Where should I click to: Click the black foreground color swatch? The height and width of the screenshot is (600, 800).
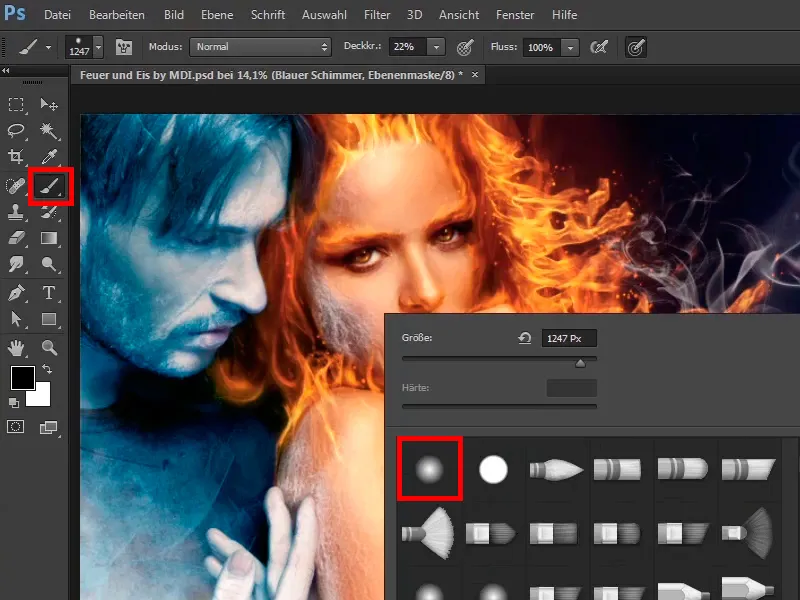pyautogui.click(x=22, y=378)
